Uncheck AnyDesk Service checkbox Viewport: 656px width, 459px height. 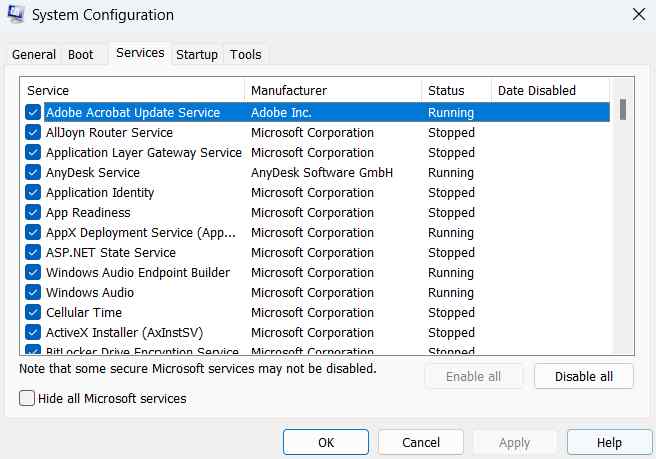33,172
